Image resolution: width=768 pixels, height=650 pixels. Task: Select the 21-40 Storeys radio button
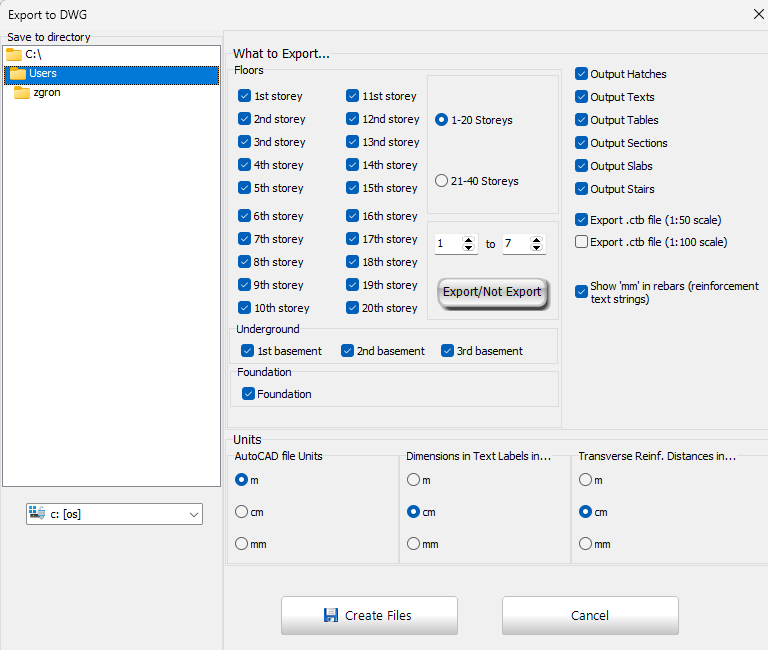click(441, 181)
